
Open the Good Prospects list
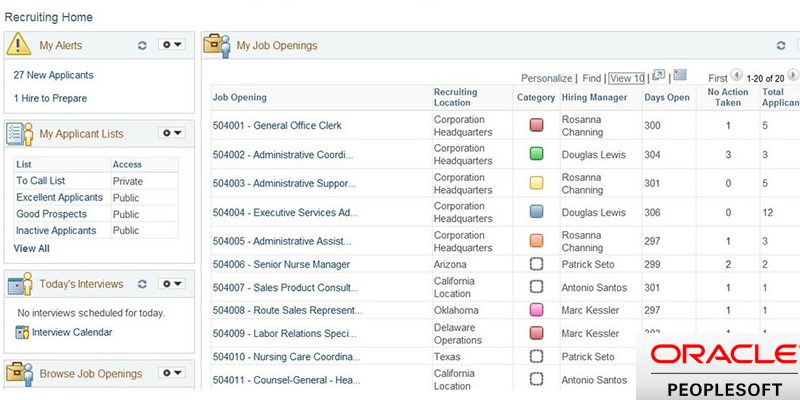point(52,214)
